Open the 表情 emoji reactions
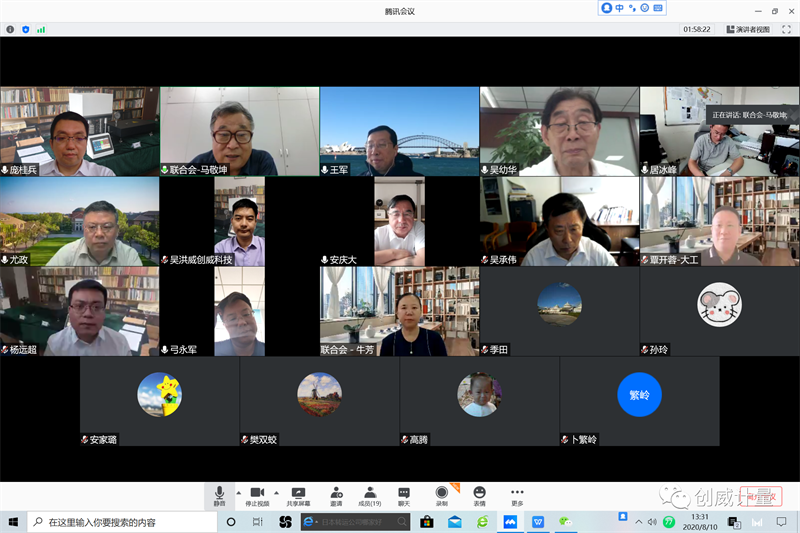 click(x=480, y=494)
